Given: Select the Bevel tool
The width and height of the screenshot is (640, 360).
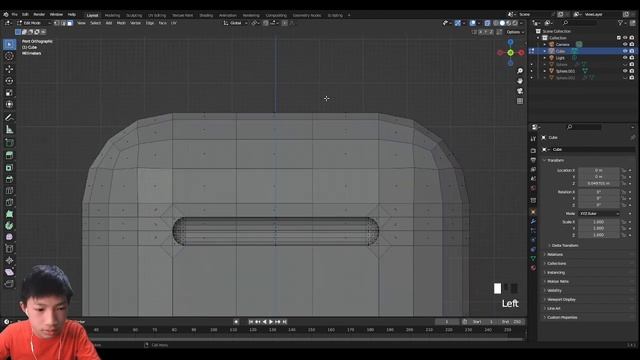Looking at the screenshot, I should point(9,179).
